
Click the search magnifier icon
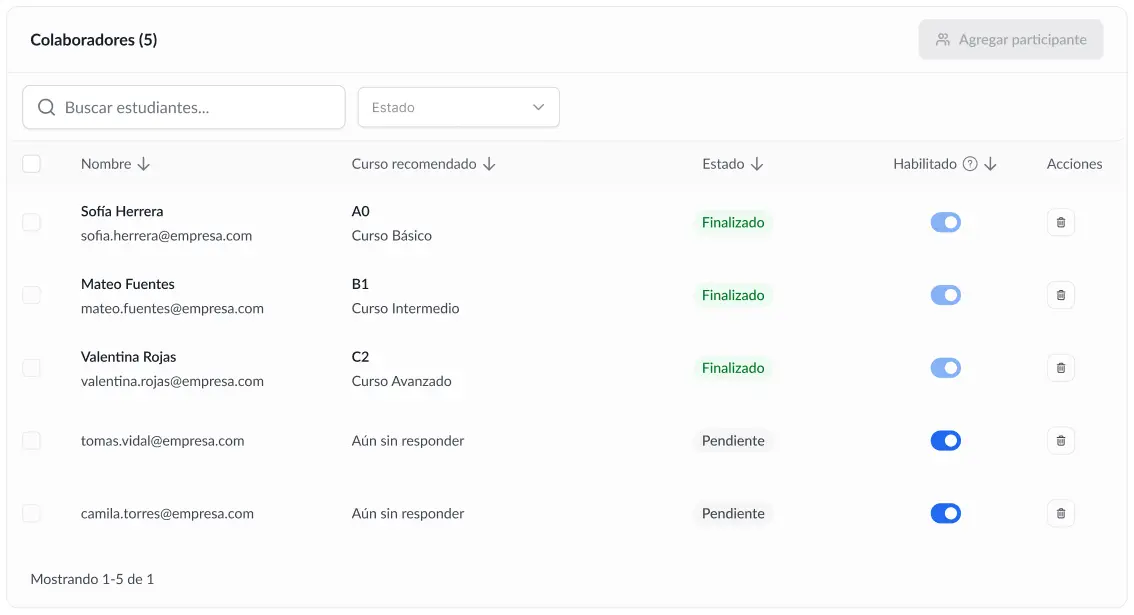tap(46, 107)
